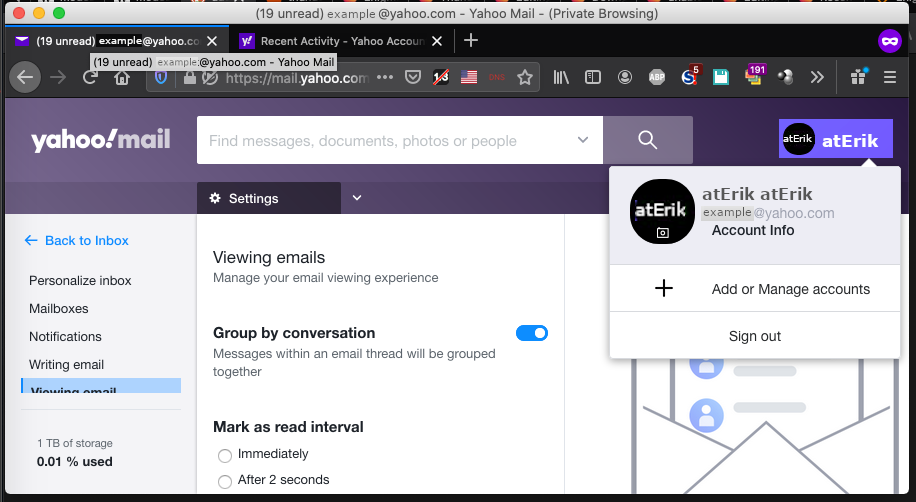Screen dimensions: 916x502
Task: Click the crossed-out 1/3 extension icon
Action: (x=441, y=77)
